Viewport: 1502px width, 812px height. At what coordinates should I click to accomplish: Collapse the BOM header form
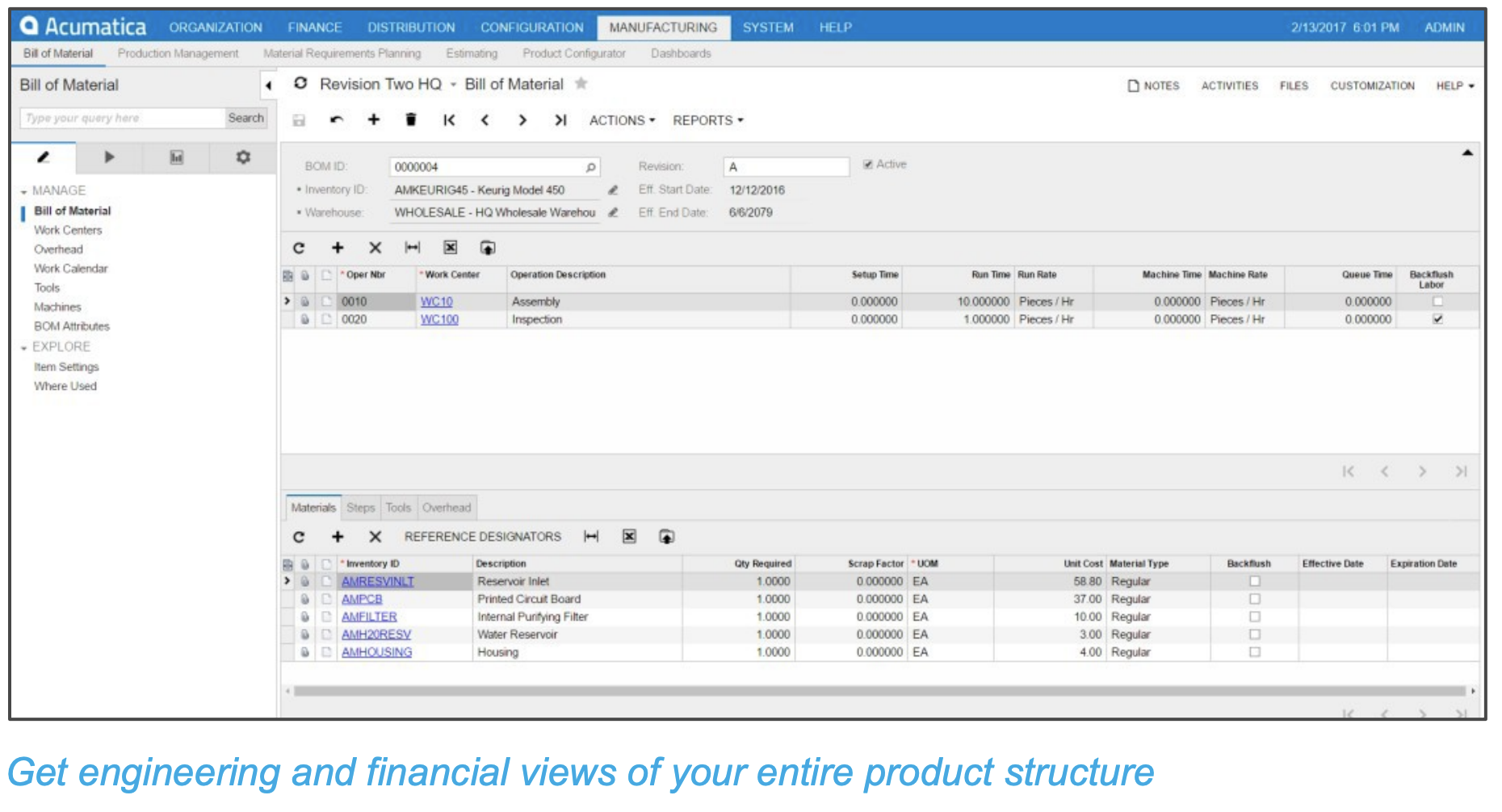pos(1467,153)
